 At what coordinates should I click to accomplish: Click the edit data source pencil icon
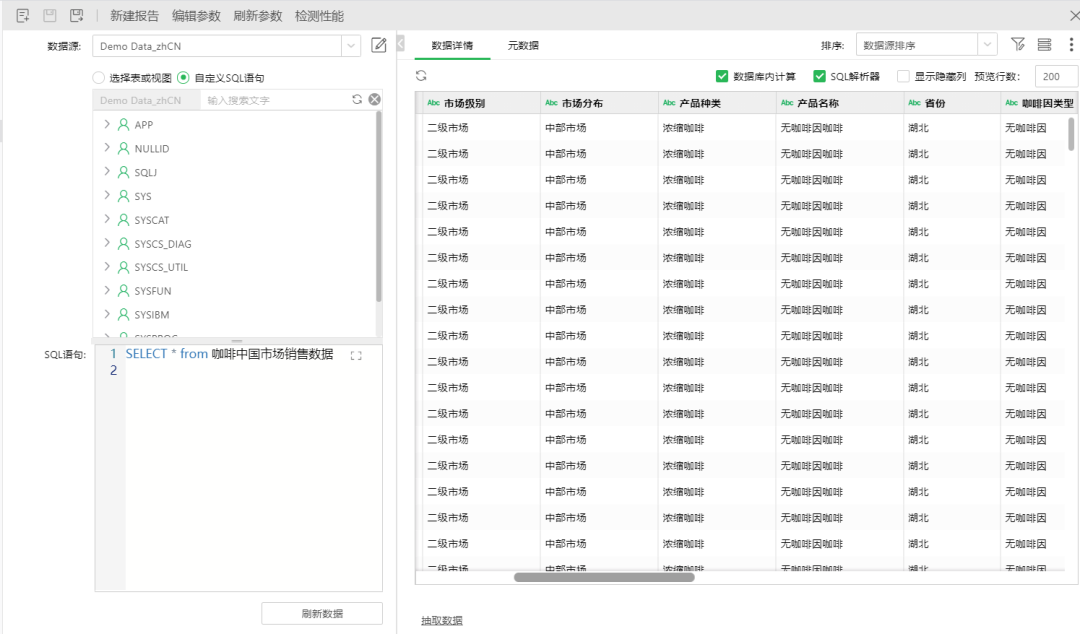tap(379, 45)
